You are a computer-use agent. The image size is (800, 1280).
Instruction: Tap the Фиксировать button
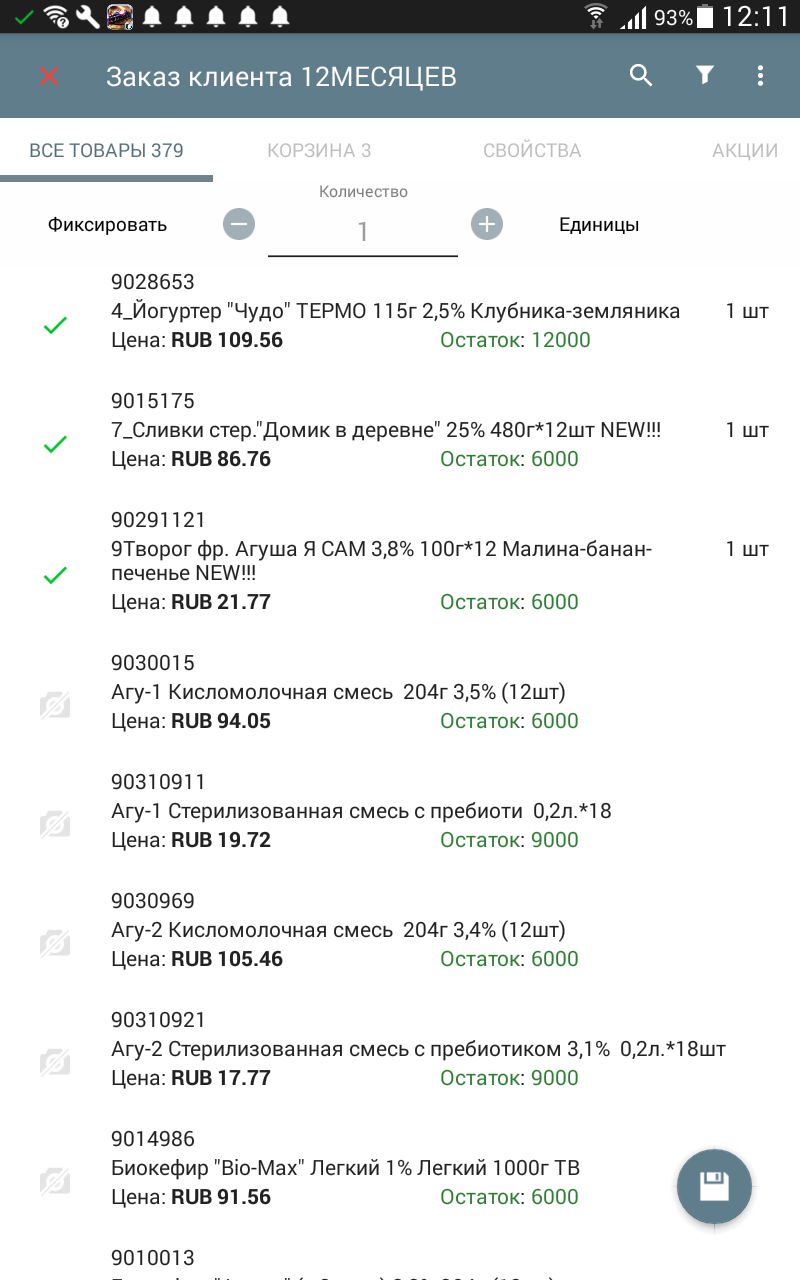pyautogui.click(x=107, y=225)
